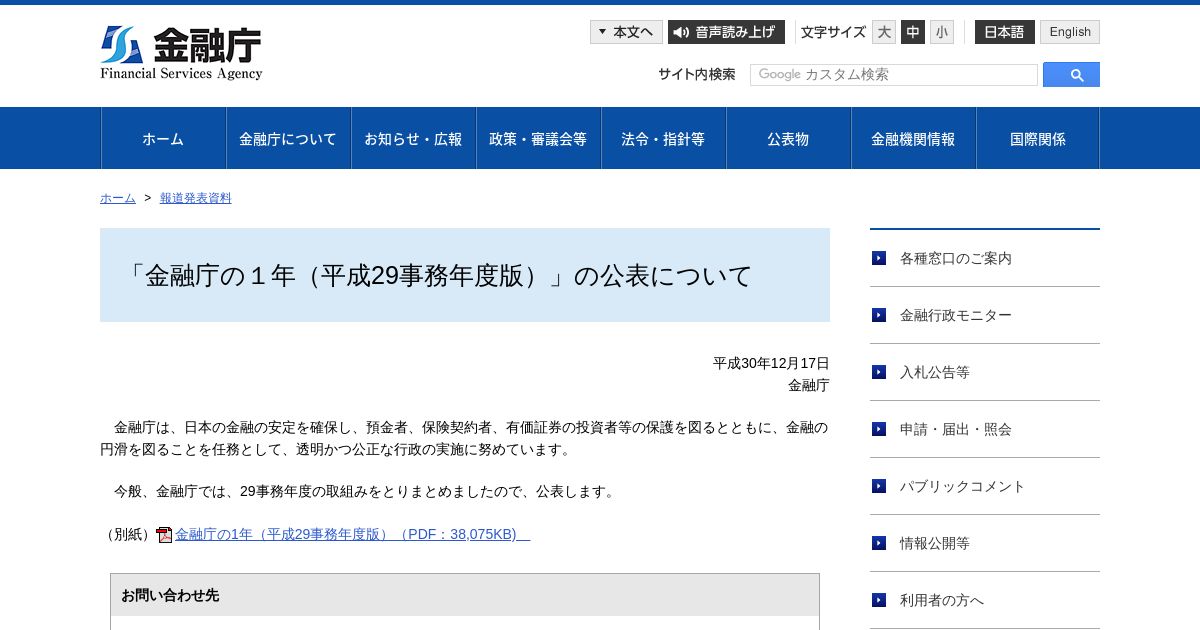The height and width of the screenshot is (630, 1200).
Task: Click the arrow icon beside 各種窓口のご案内
Action: pyautogui.click(x=879, y=258)
